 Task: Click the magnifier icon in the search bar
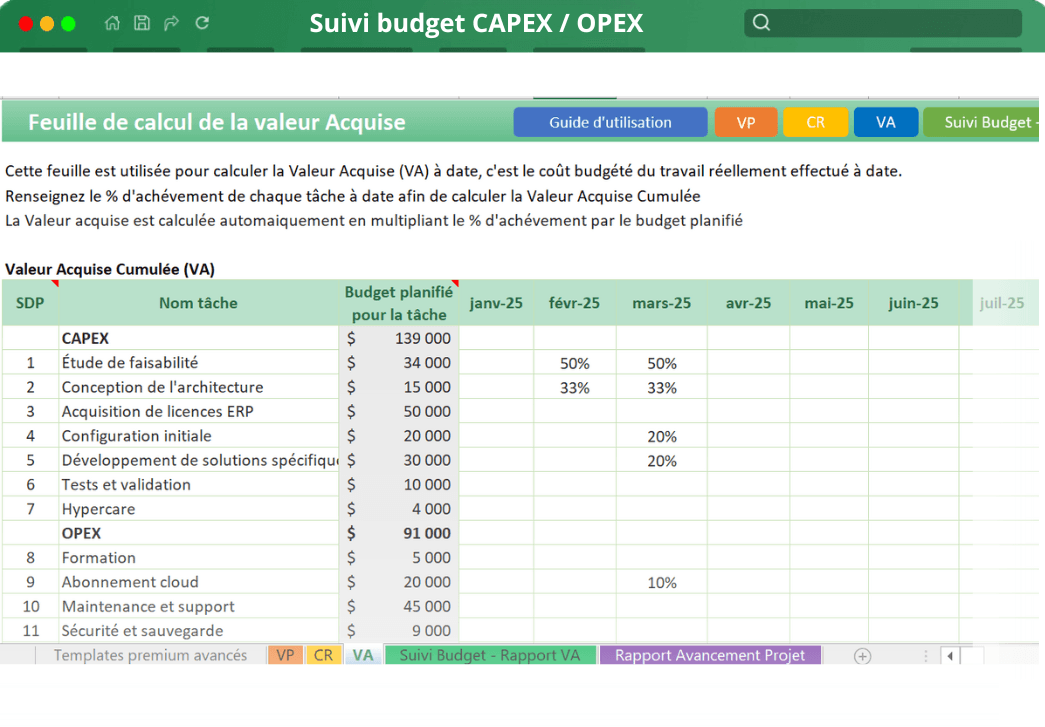tap(761, 21)
